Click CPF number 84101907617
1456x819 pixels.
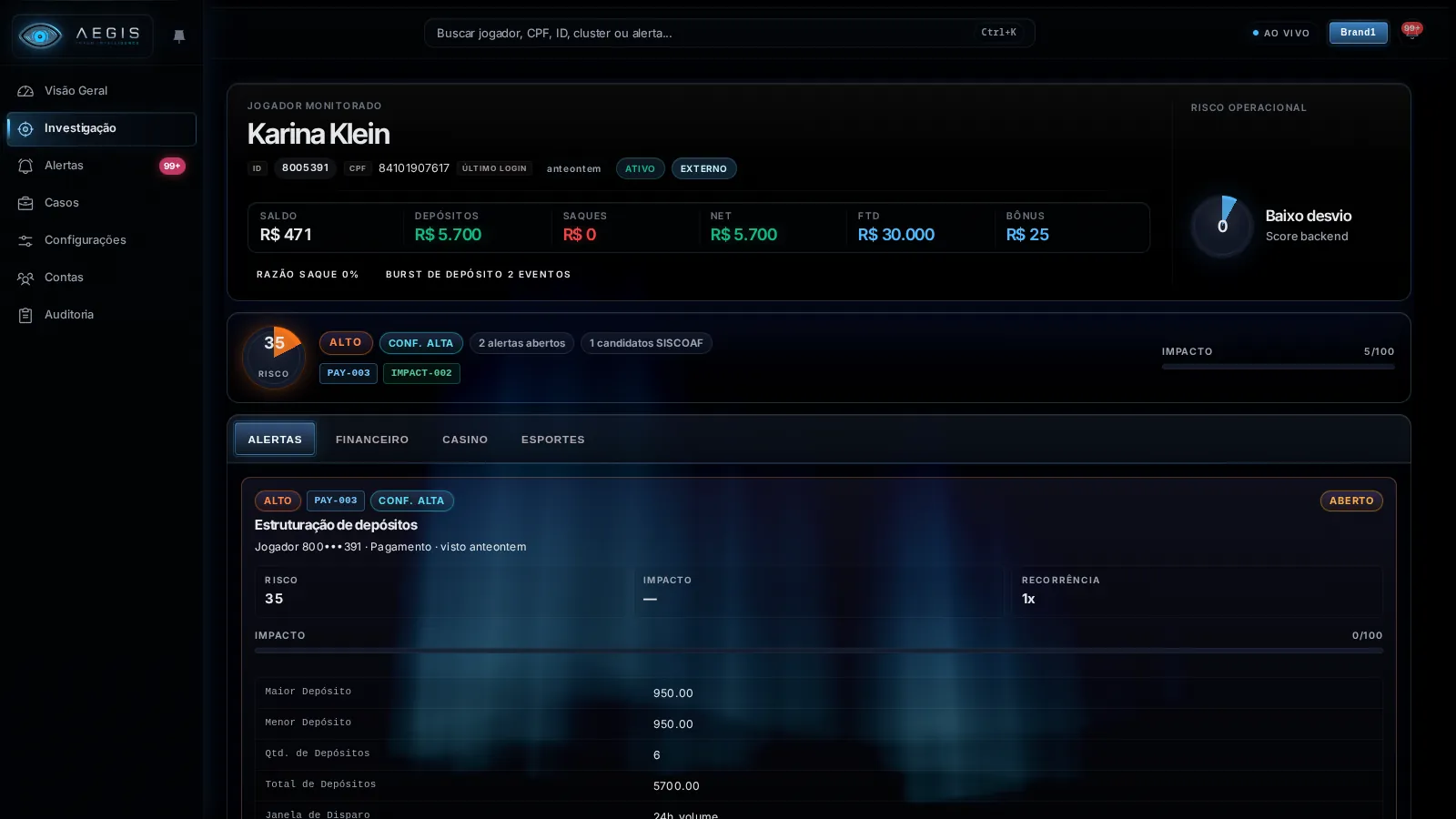414,168
